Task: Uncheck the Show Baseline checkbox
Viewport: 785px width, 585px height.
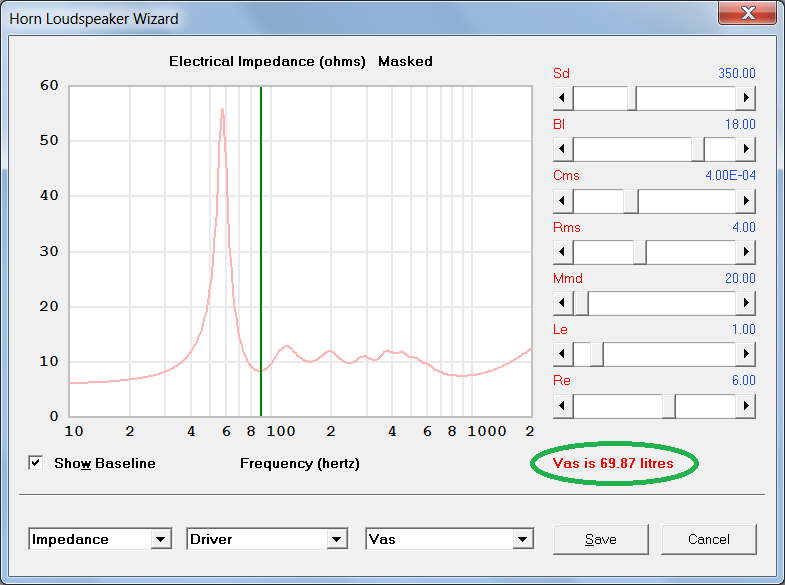Action: pos(36,463)
